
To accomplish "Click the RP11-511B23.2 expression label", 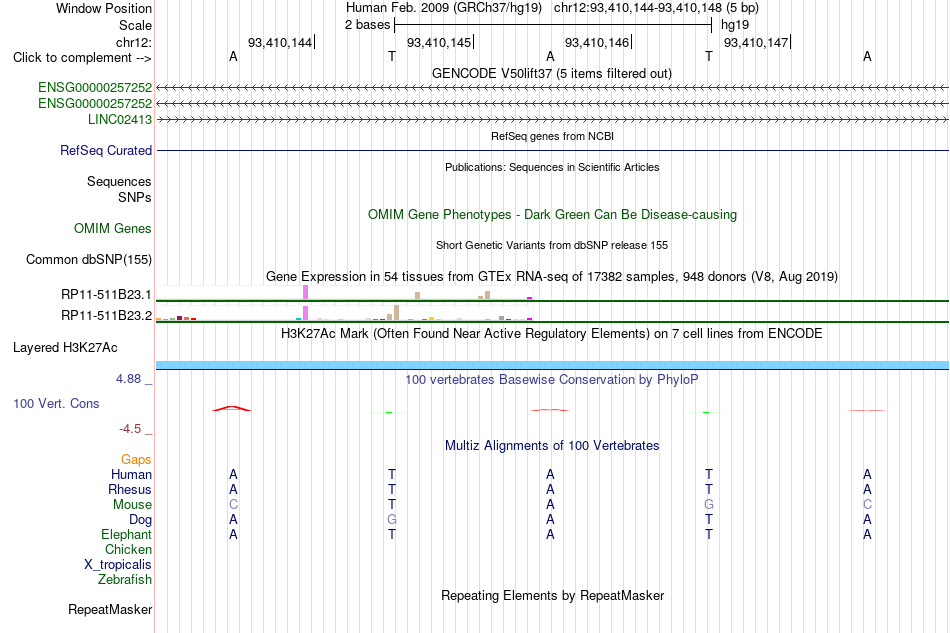I will 106,315.
